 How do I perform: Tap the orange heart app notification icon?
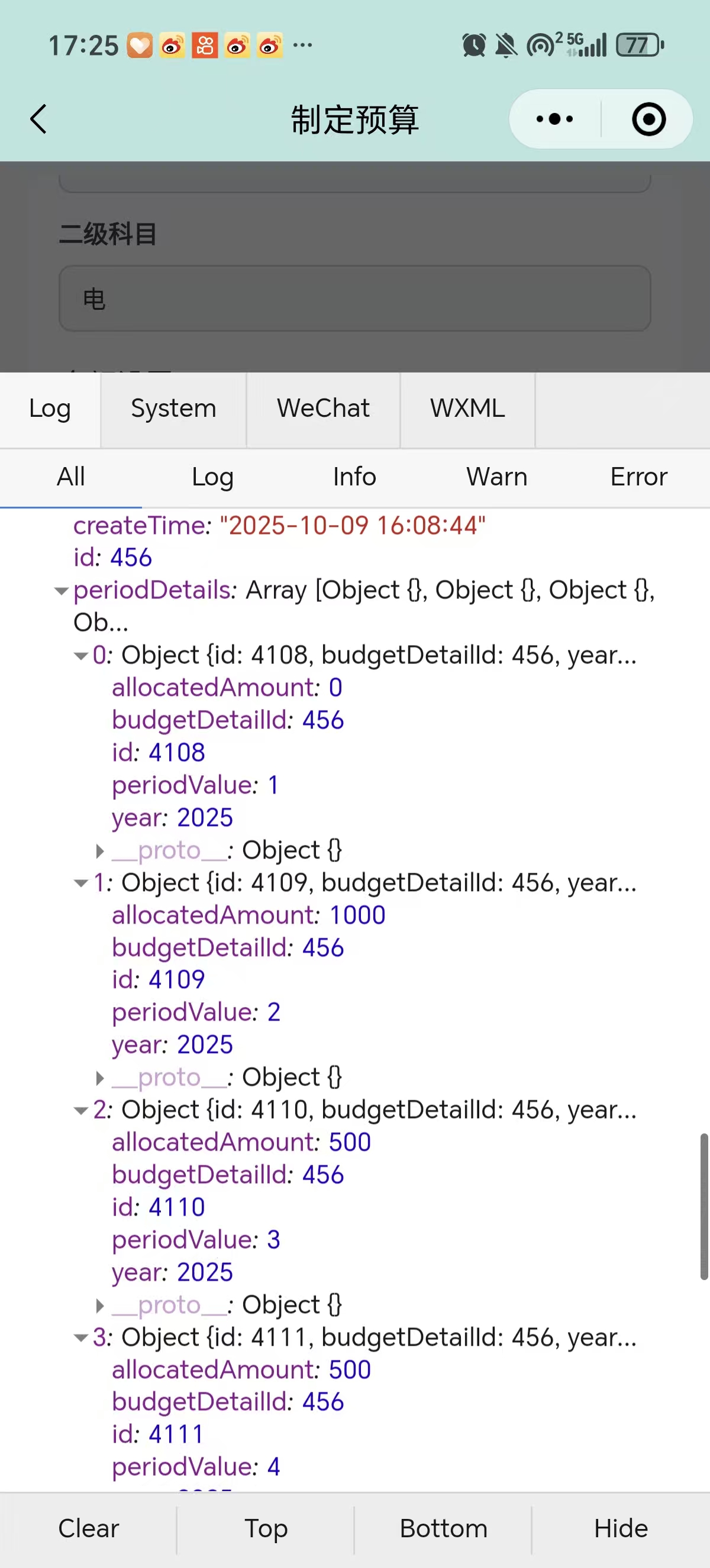(x=140, y=46)
